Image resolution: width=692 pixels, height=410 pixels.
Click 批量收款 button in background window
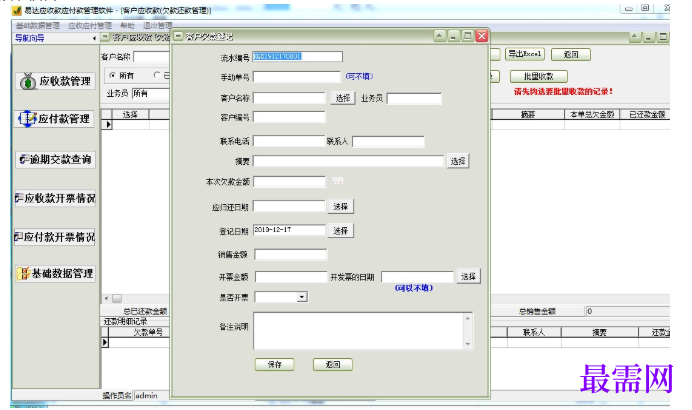click(x=538, y=76)
